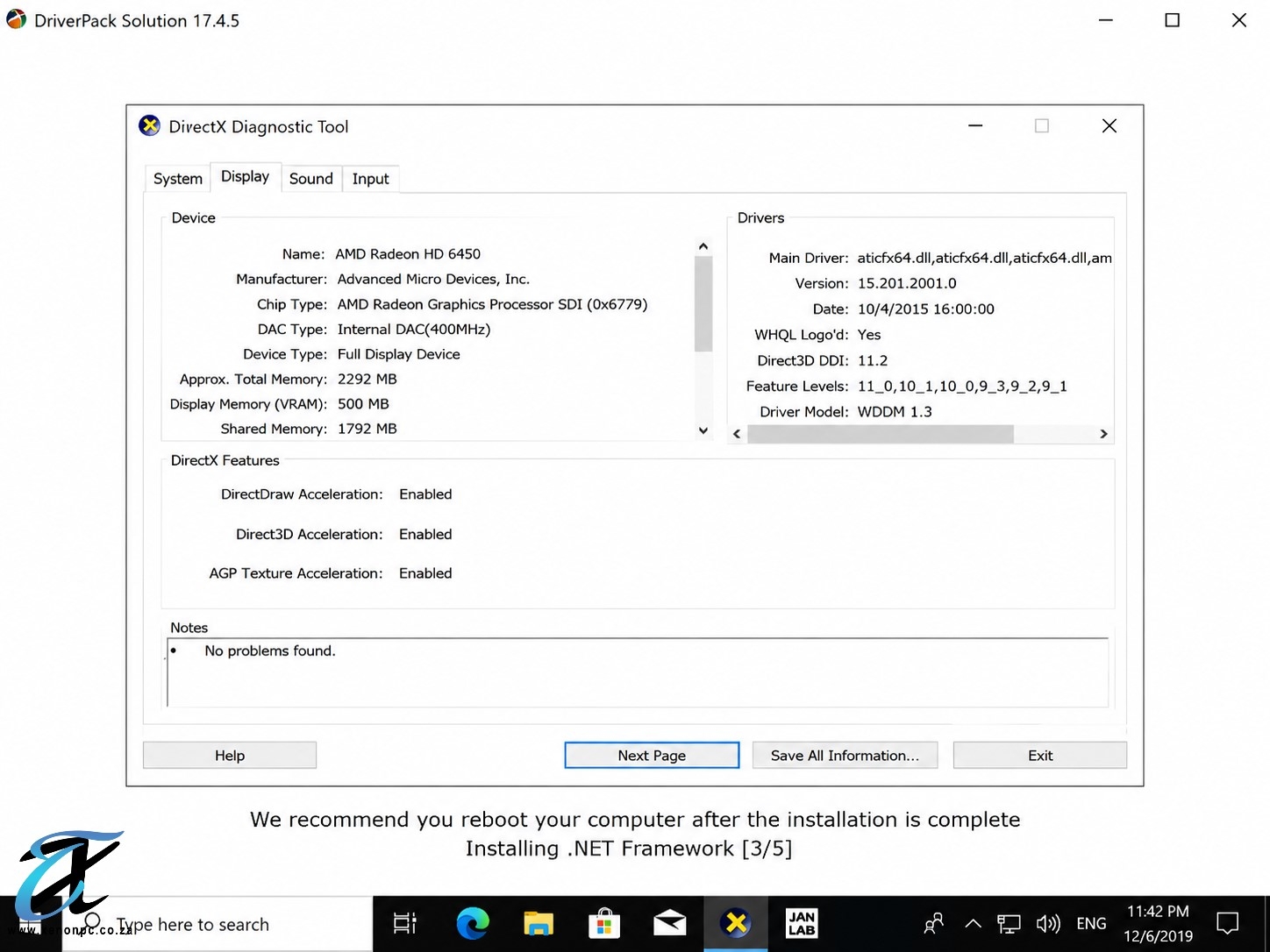Click the DirectX dxdiag taskbar icon
This screenshot has height=952, width=1270.
point(736,923)
